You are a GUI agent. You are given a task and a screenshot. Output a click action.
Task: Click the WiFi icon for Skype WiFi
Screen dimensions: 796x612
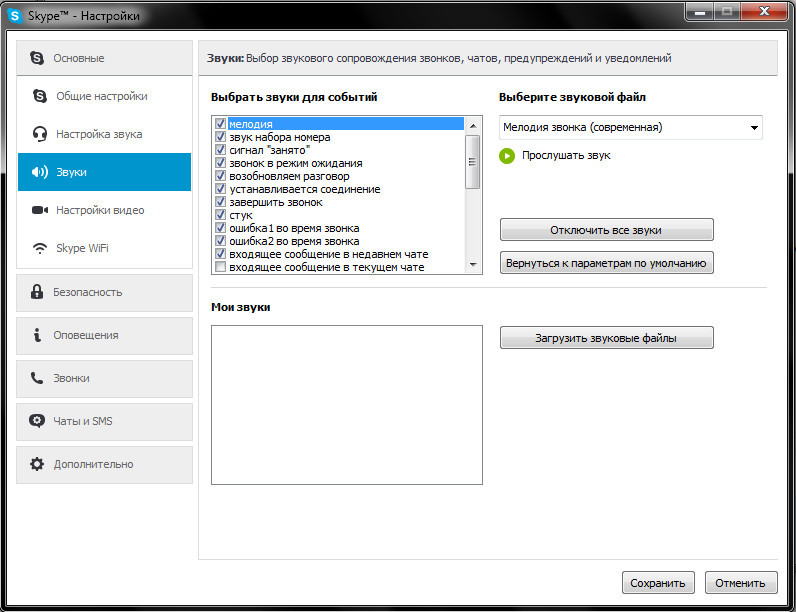pyautogui.click(x=40, y=248)
